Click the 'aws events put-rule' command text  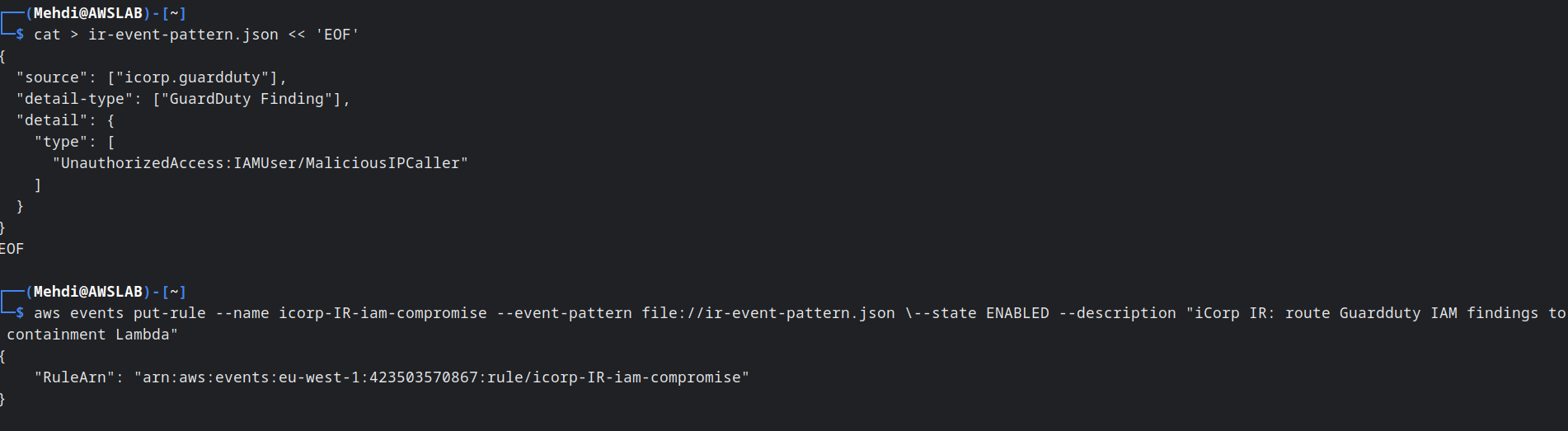[120, 313]
